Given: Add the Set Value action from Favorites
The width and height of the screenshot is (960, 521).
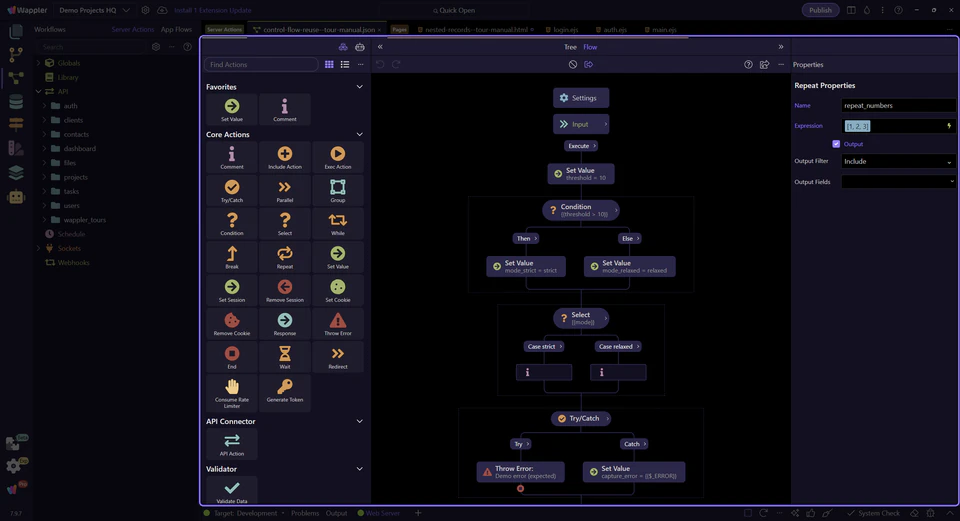Looking at the screenshot, I should pos(232,110).
